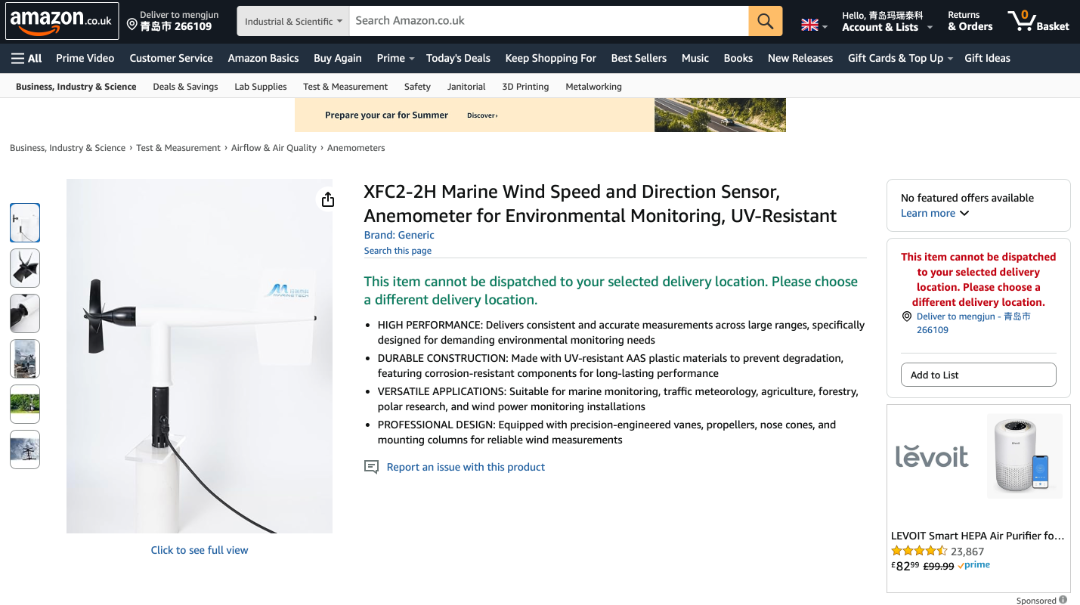Click the Anemometers breadcrumb link
1080x605 pixels.
click(x=356, y=148)
